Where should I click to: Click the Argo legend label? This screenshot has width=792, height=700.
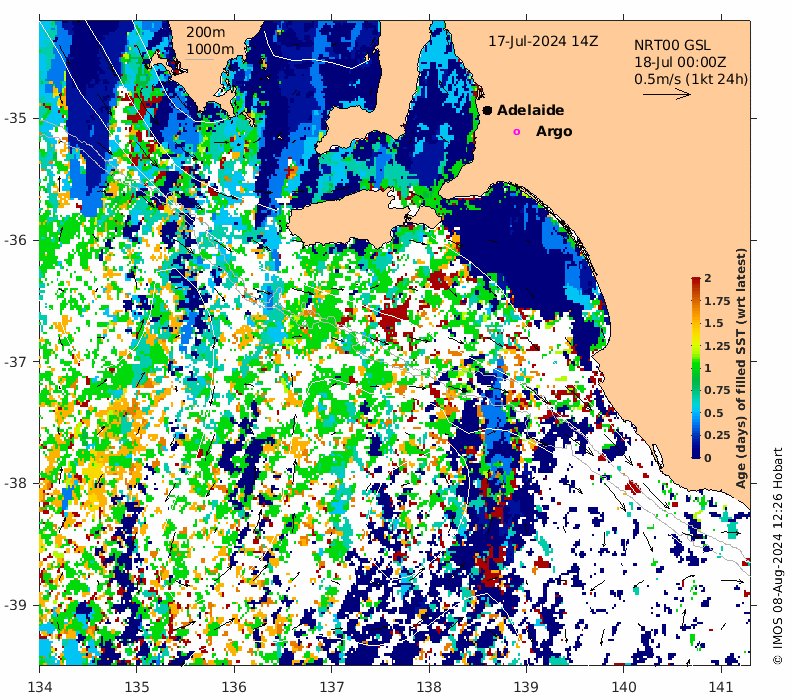point(554,131)
